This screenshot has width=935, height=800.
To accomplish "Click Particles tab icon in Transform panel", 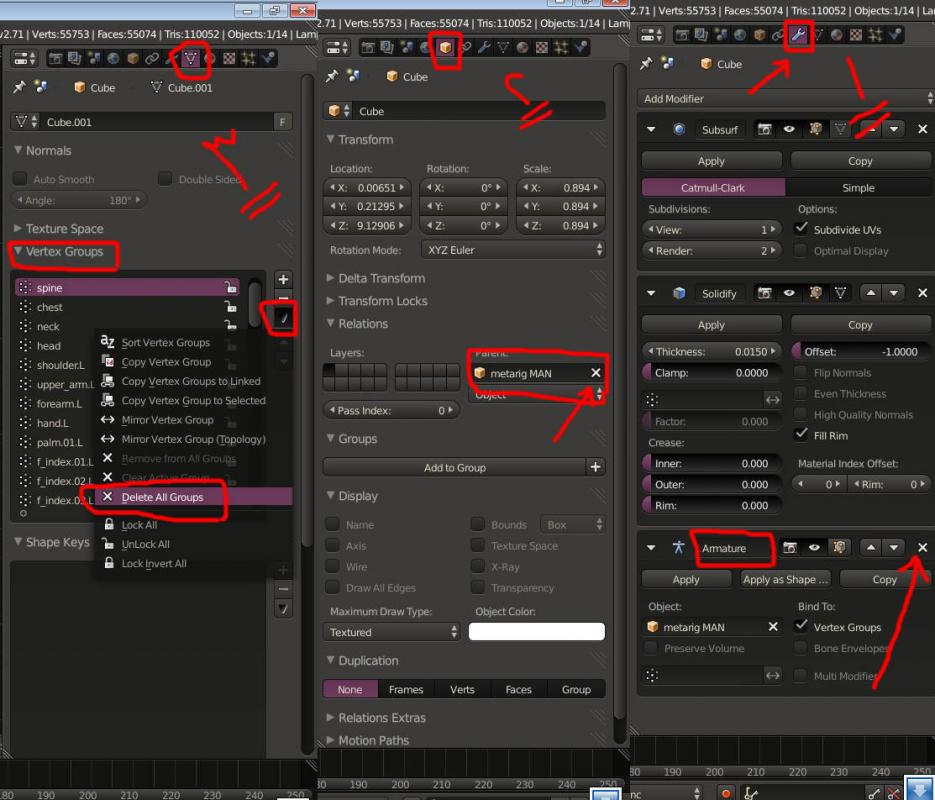I will [561, 47].
